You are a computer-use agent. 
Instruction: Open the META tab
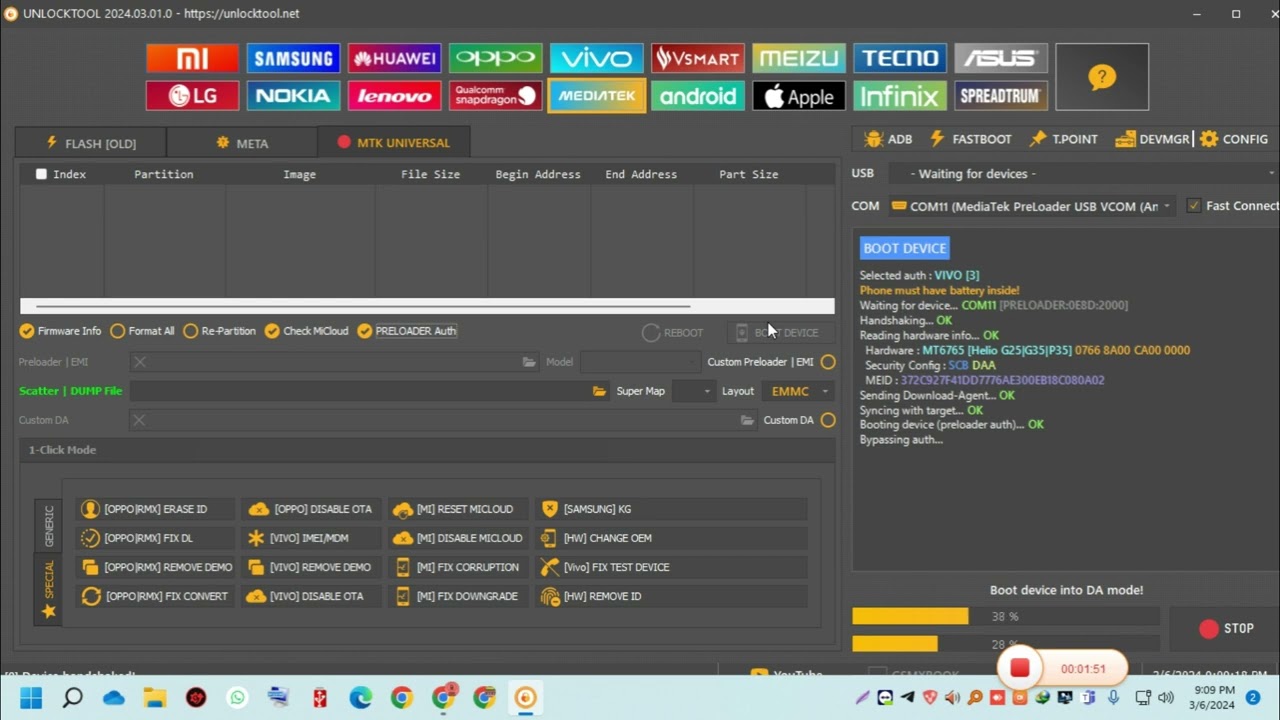242,143
